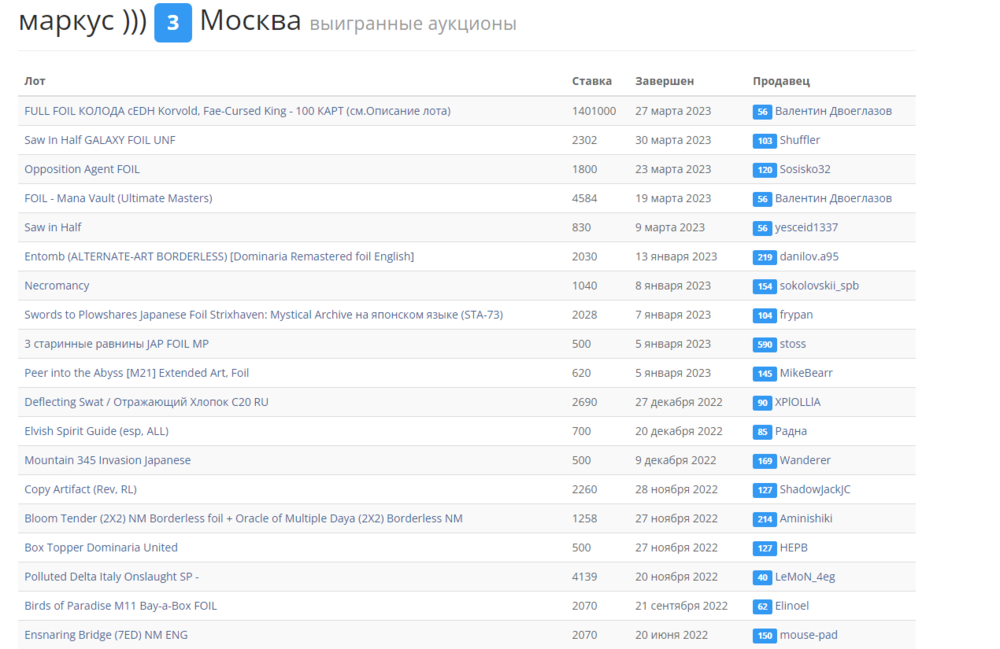
Task: Visit seller Aminishiki profile
Action: pos(806,518)
